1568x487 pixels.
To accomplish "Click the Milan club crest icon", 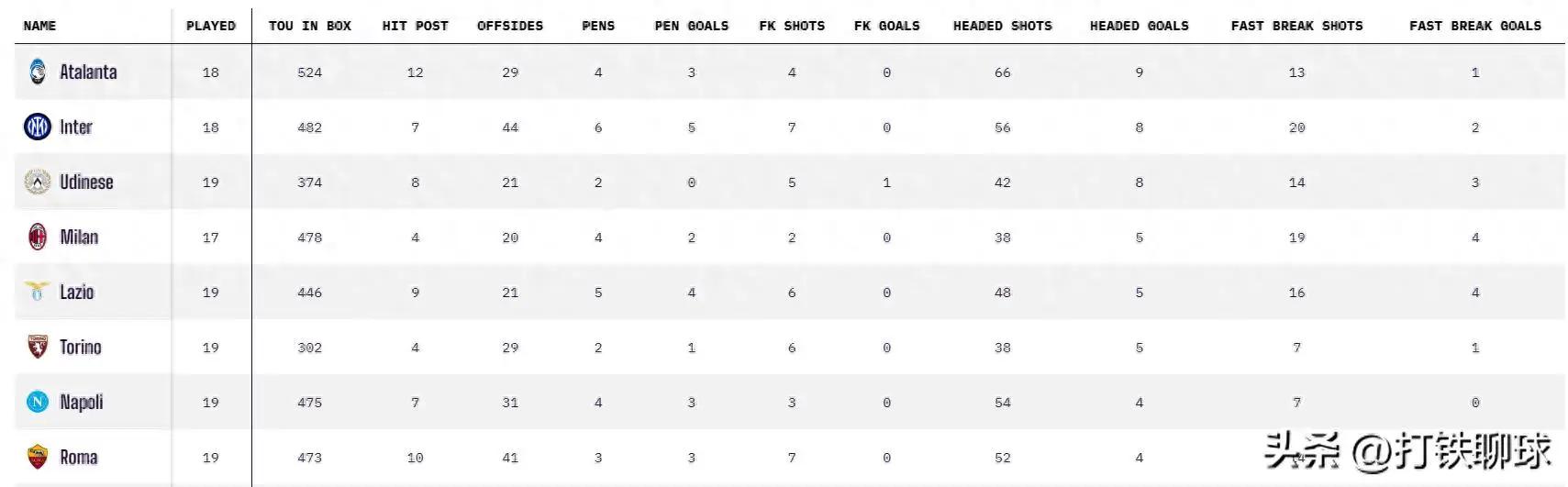I will pos(38,237).
